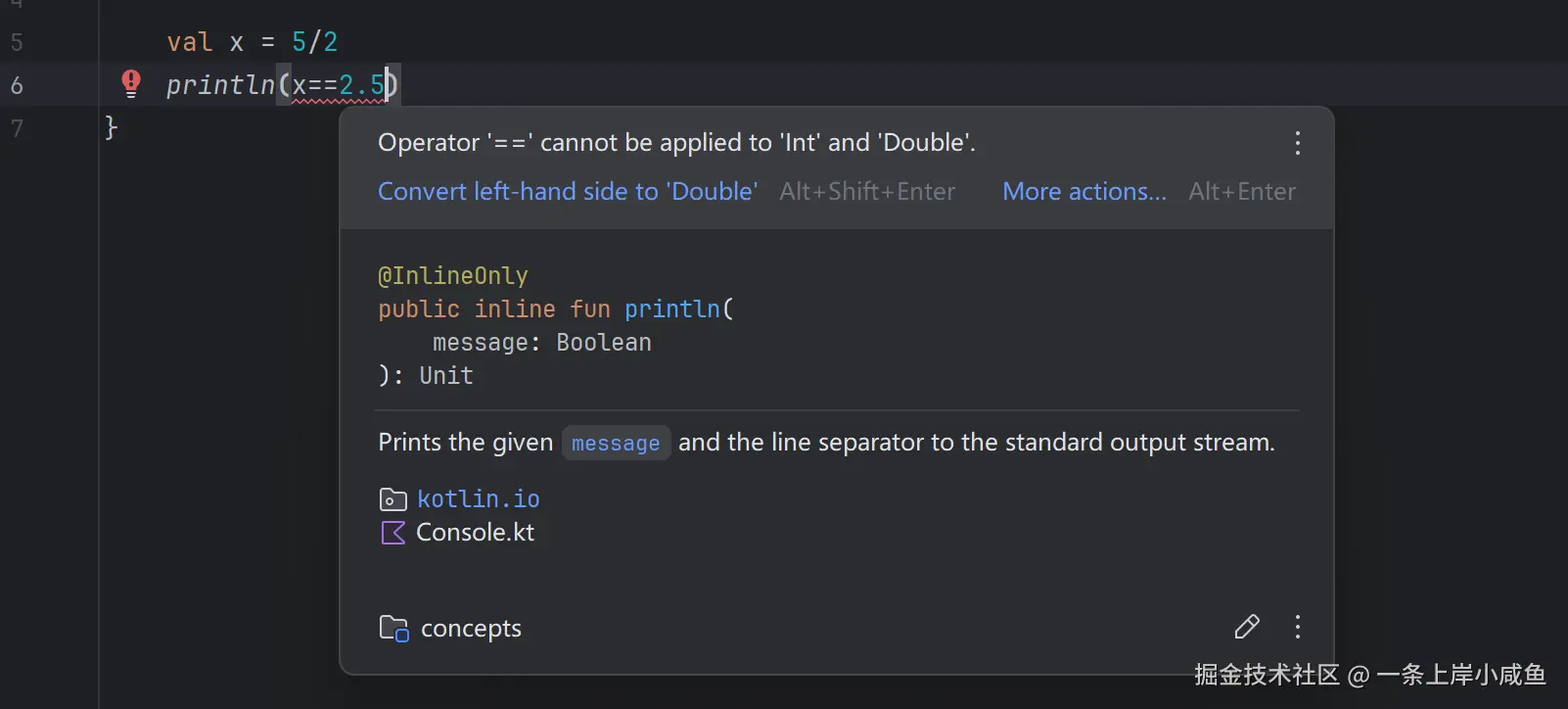Click the red error bulb on line 6

tap(131, 83)
